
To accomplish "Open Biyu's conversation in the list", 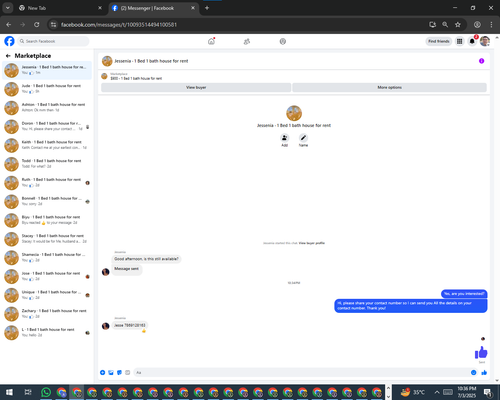I will tap(47, 220).
